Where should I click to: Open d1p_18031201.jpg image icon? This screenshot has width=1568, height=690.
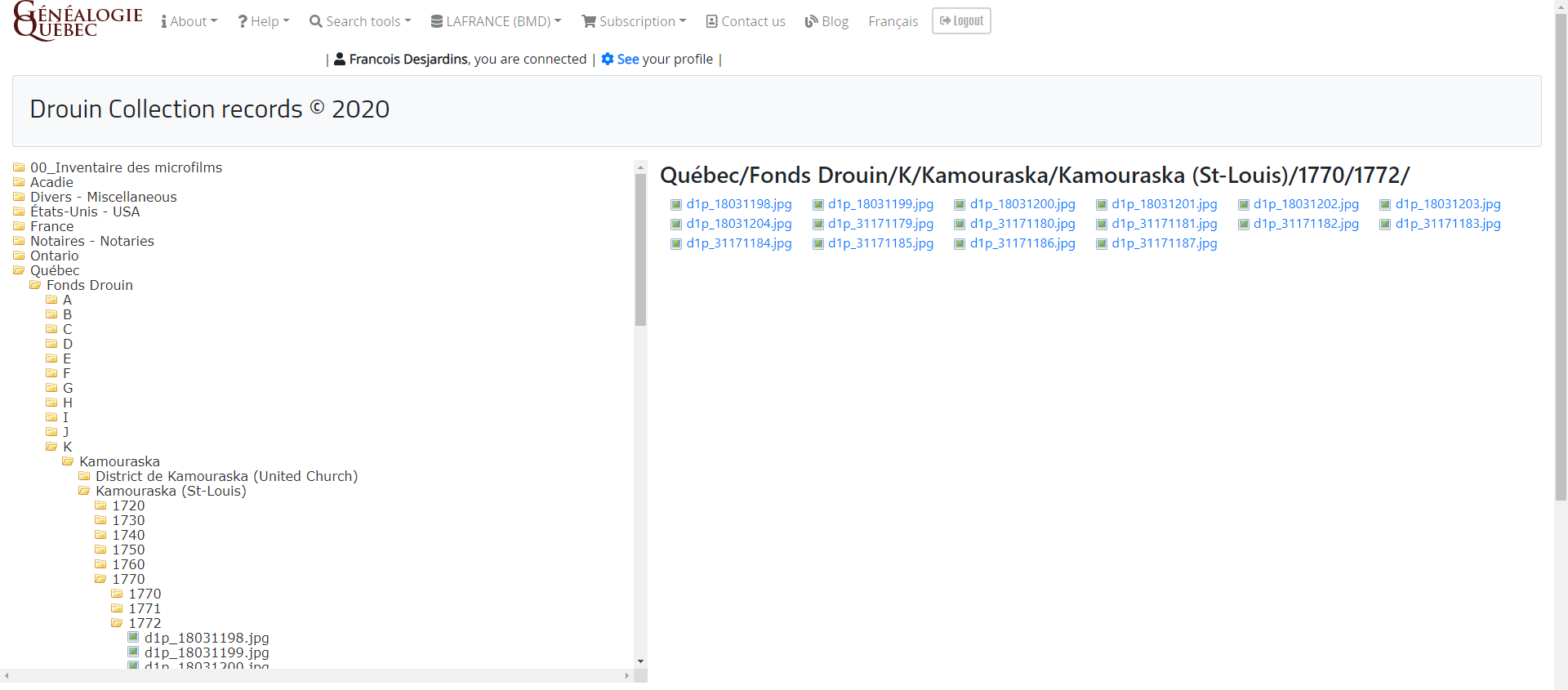point(1101,204)
